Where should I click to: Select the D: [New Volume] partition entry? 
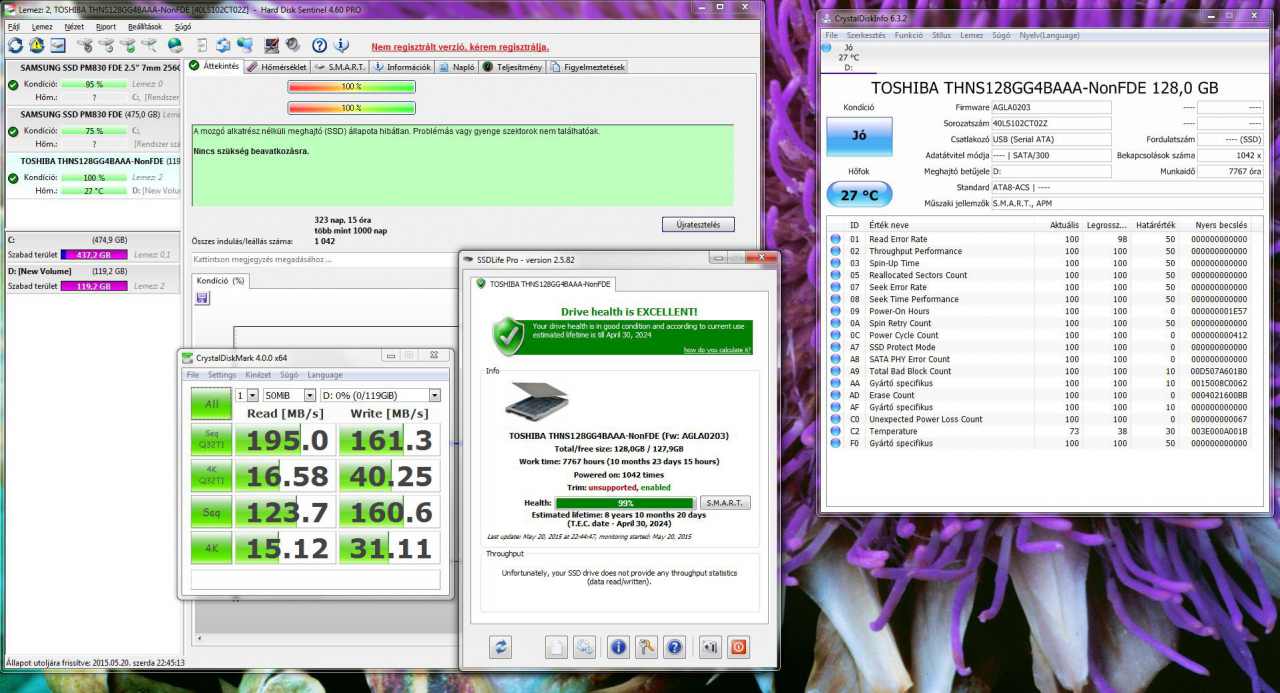point(92,279)
